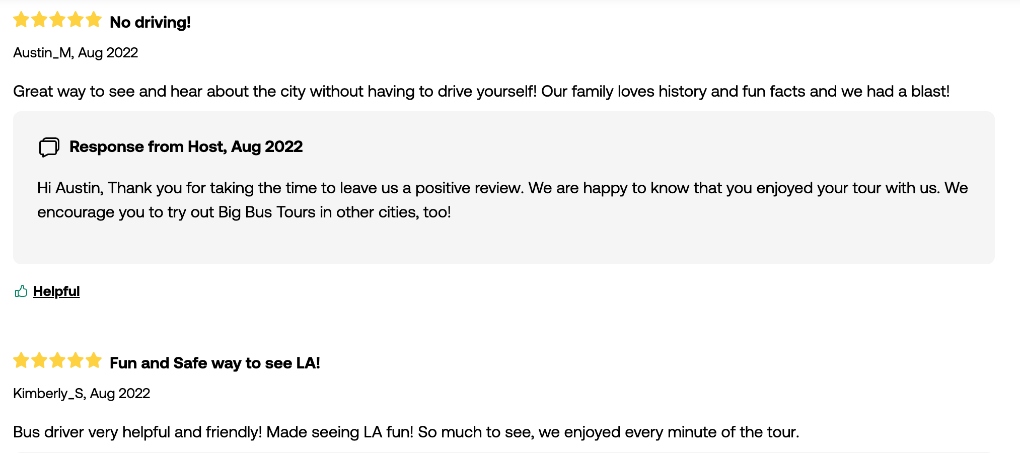Click the "Response from Host, Aug 2022" heading
This screenshot has width=1020, height=453.
[186, 147]
